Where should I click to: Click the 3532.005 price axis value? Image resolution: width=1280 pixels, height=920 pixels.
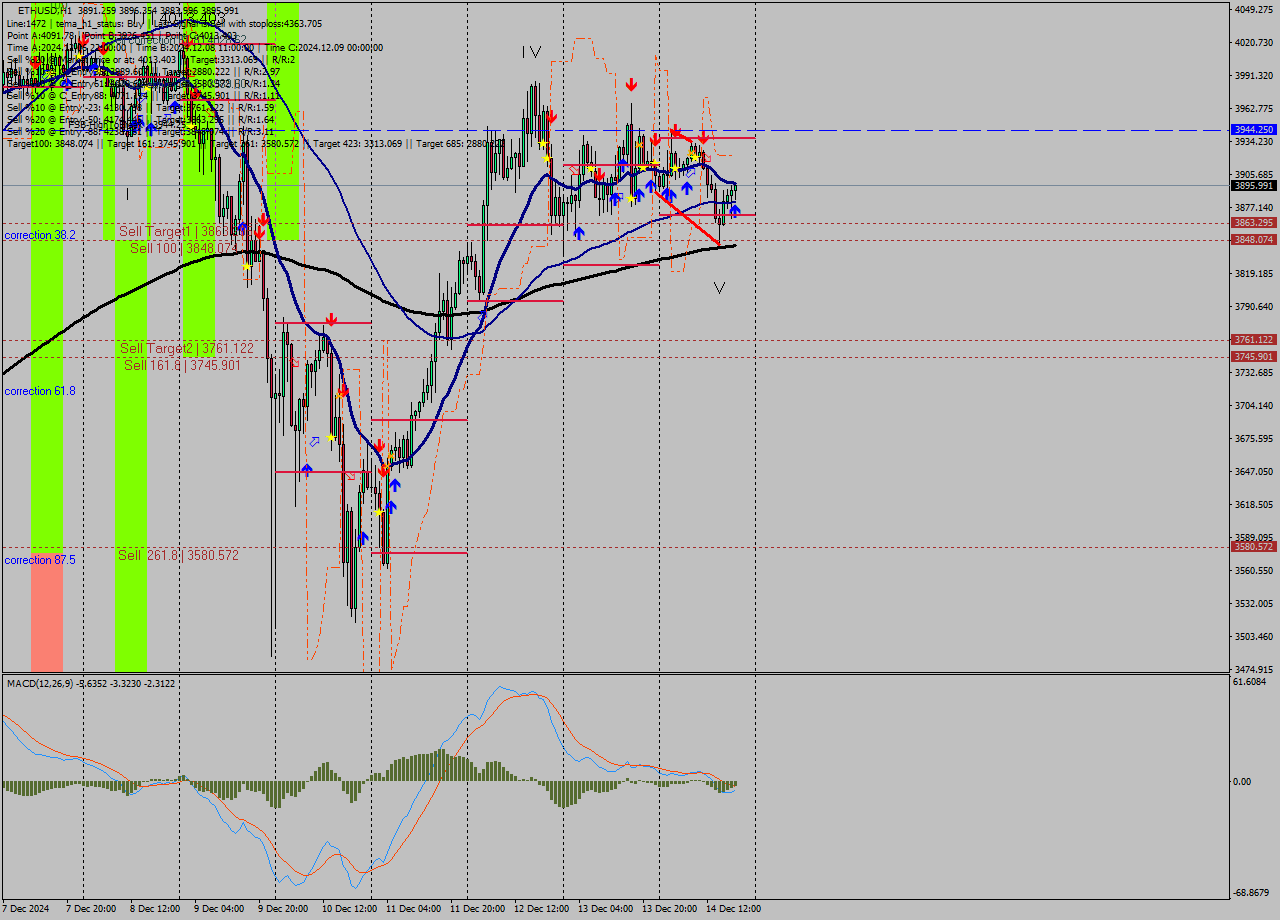tap(1254, 603)
